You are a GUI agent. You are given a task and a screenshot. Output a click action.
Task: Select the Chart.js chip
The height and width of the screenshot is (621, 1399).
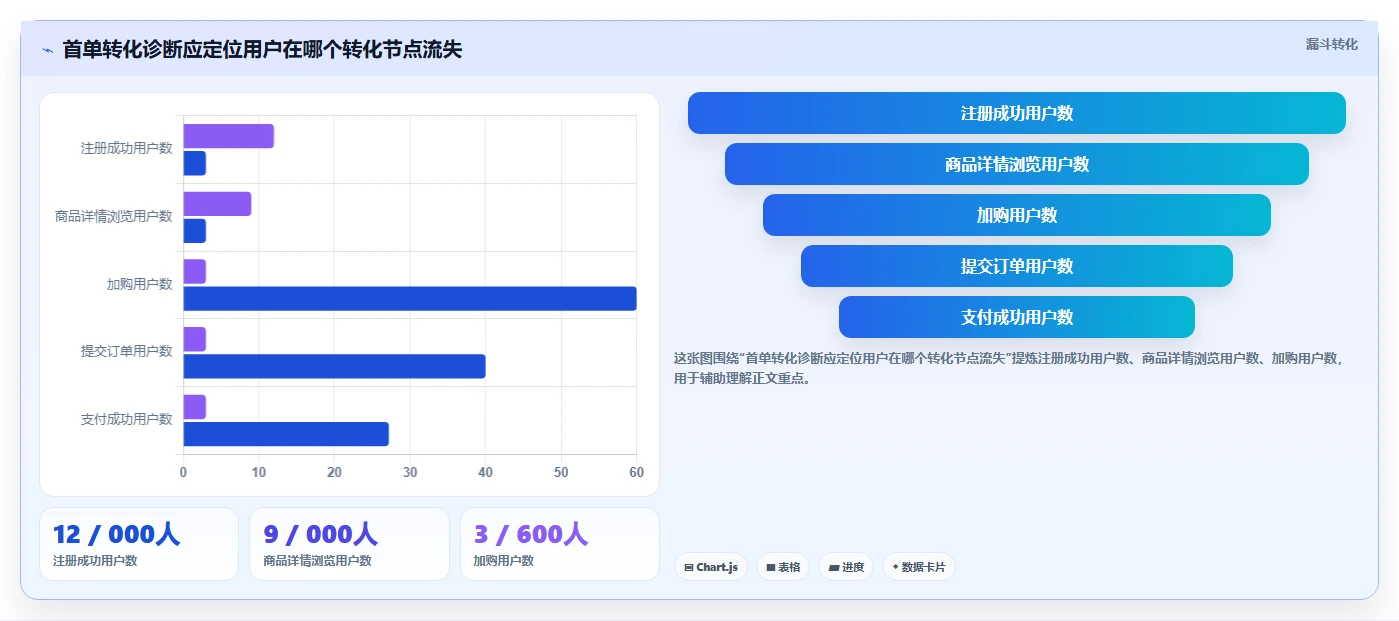pos(711,567)
